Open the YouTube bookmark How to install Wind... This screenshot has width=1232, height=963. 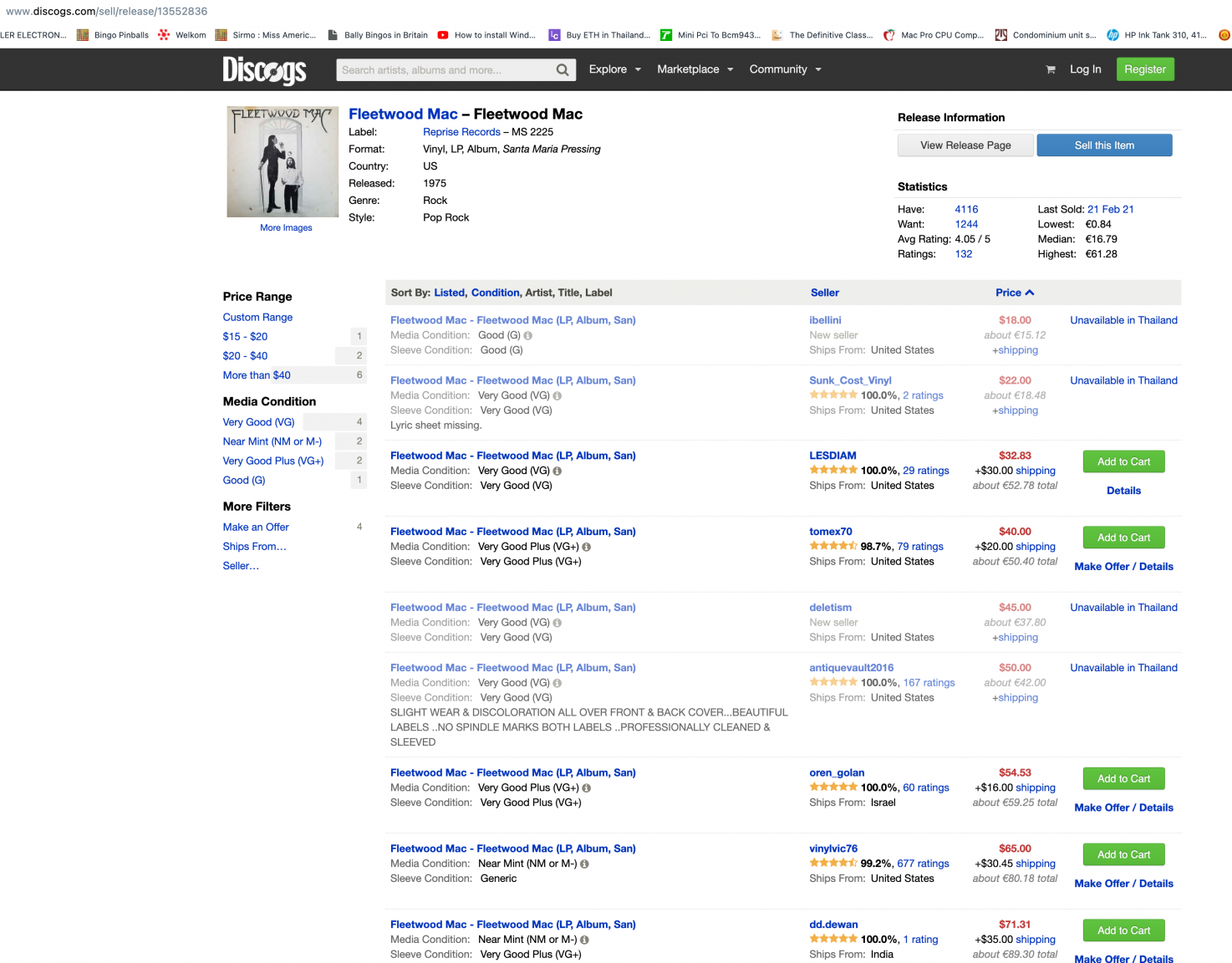click(x=486, y=35)
